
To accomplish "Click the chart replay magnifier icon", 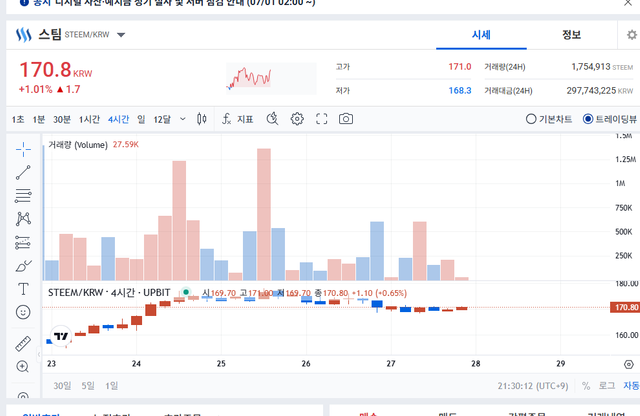I will [x=272, y=119].
